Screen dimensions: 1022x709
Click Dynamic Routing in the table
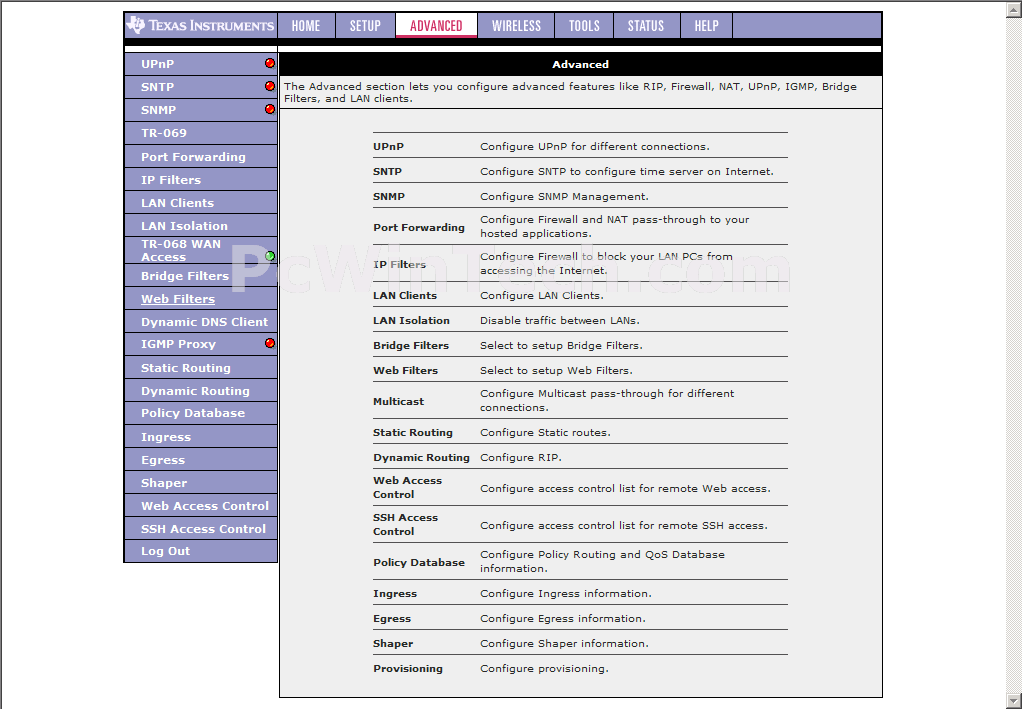pyautogui.click(x=421, y=457)
